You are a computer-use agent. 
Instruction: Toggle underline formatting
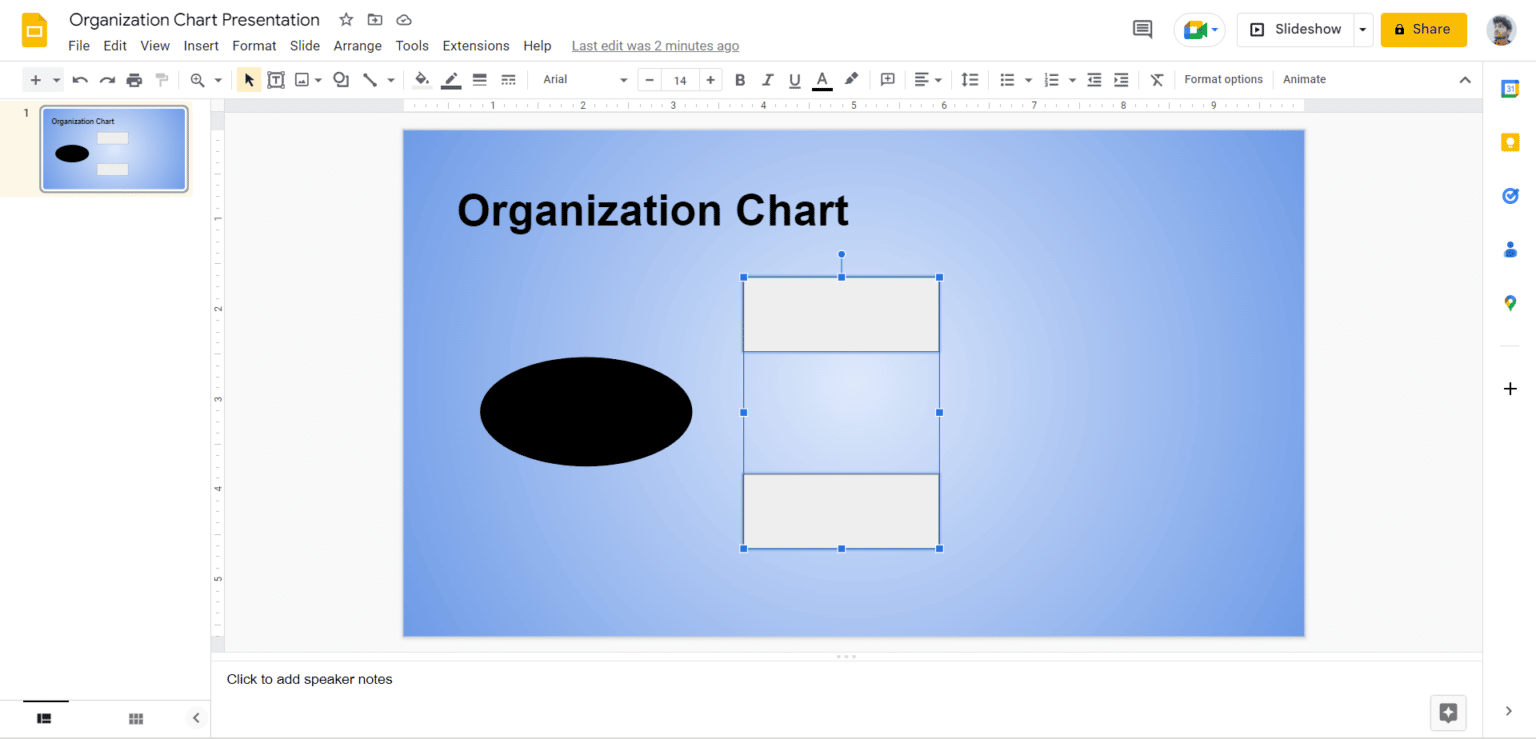tap(793, 79)
